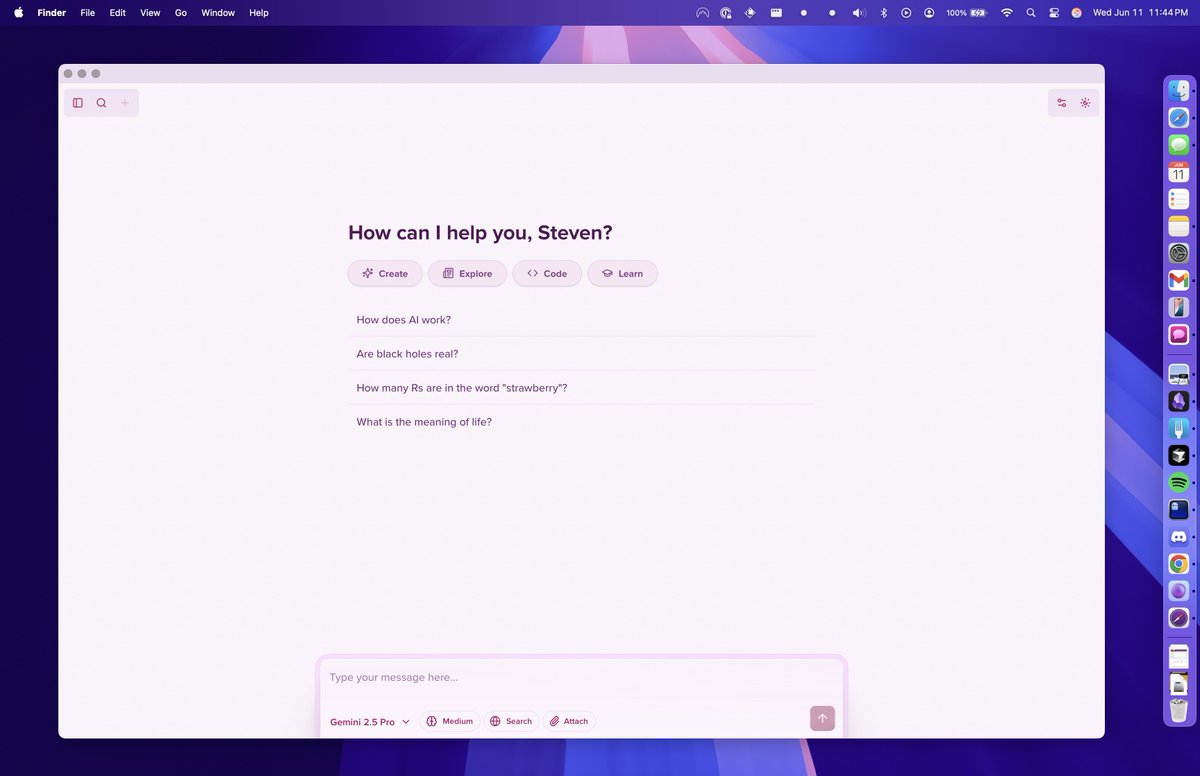This screenshot has height=776, width=1200.
Task: Launch Safari from the Dock
Action: [x=1179, y=118]
